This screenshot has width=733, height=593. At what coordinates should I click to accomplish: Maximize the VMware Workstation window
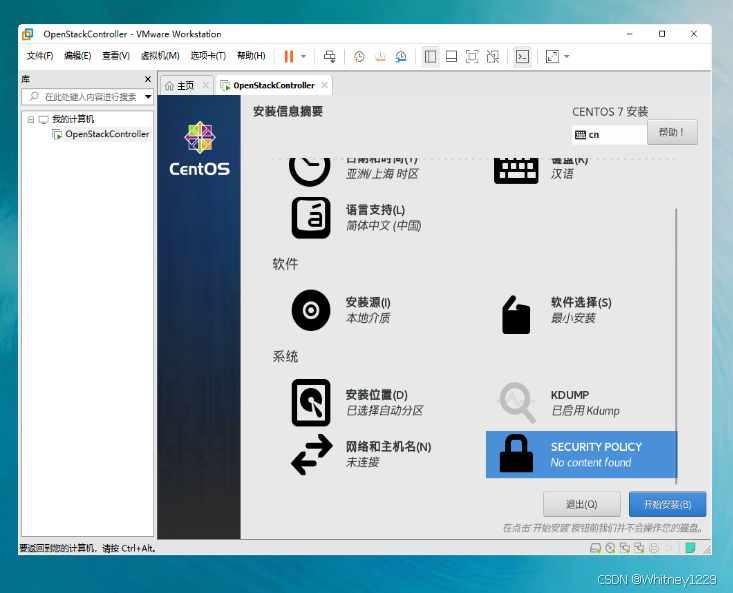coord(661,34)
